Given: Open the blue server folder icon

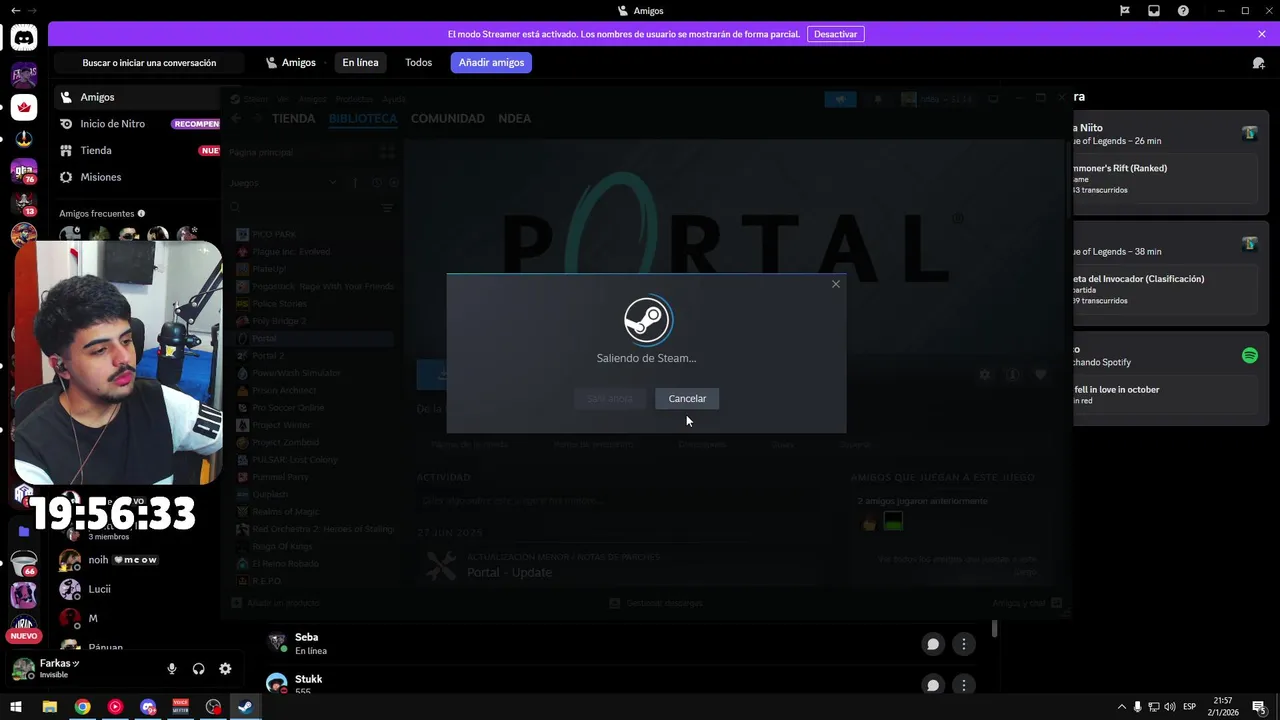Looking at the screenshot, I should click(x=24, y=531).
